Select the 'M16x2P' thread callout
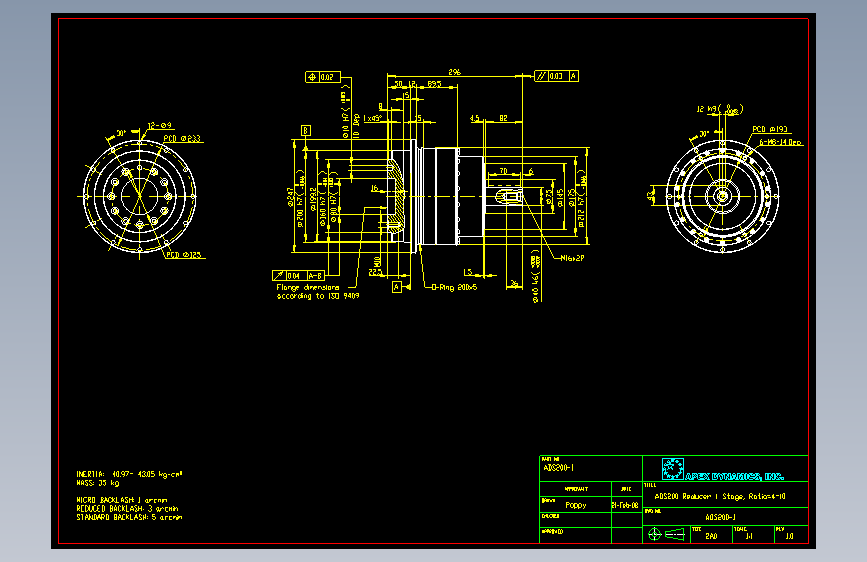This screenshot has width=867, height=562. click(572, 258)
